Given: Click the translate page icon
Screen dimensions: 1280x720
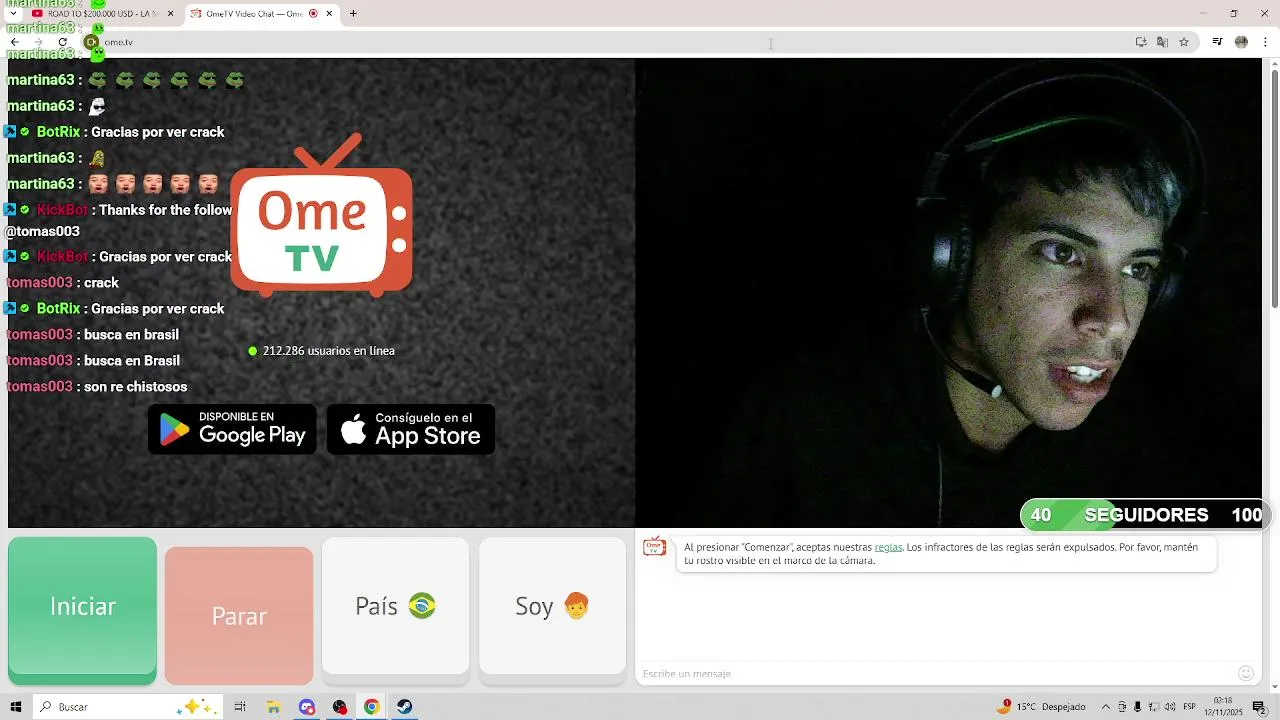Looking at the screenshot, I should point(1162,42).
